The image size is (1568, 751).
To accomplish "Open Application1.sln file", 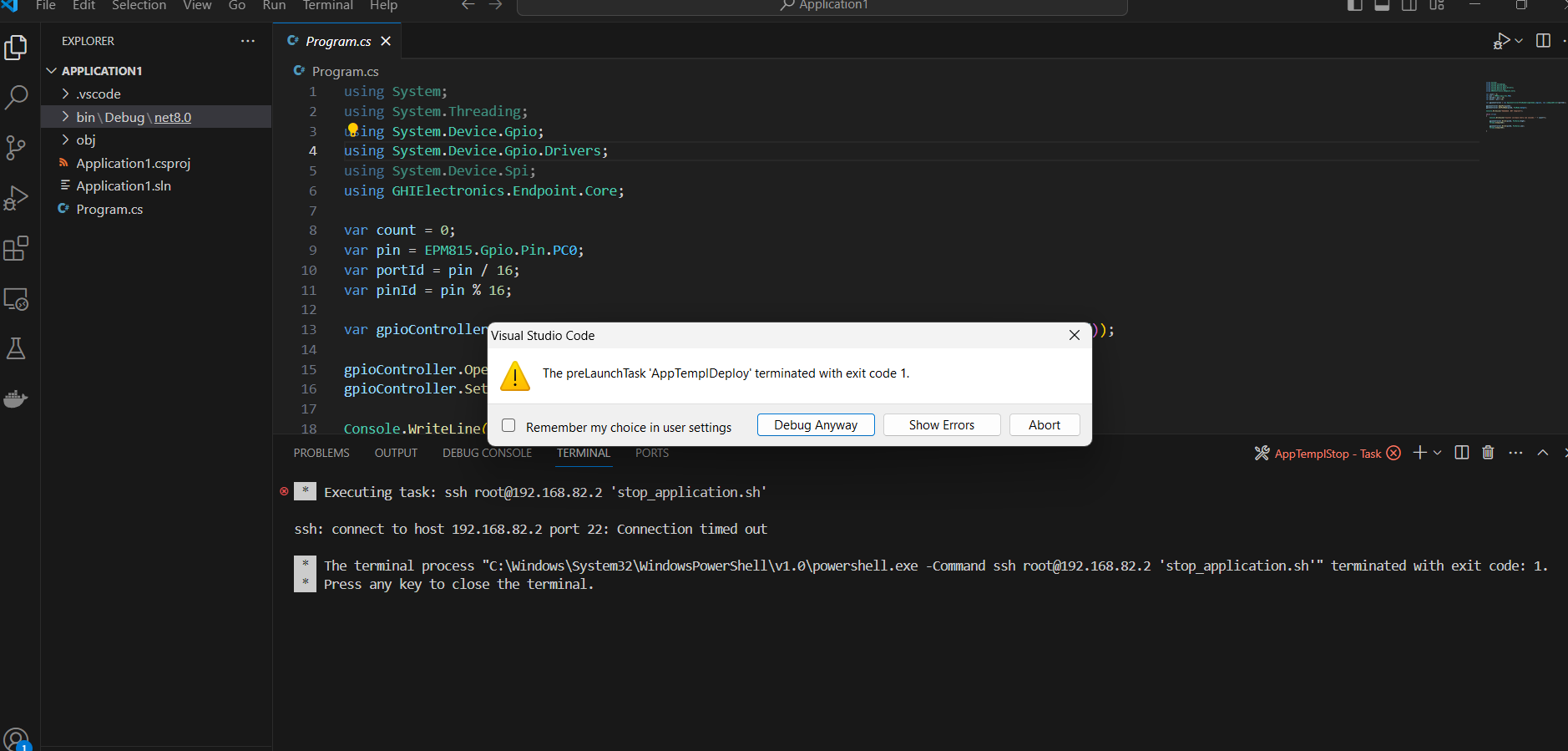I will pos(156,185).
